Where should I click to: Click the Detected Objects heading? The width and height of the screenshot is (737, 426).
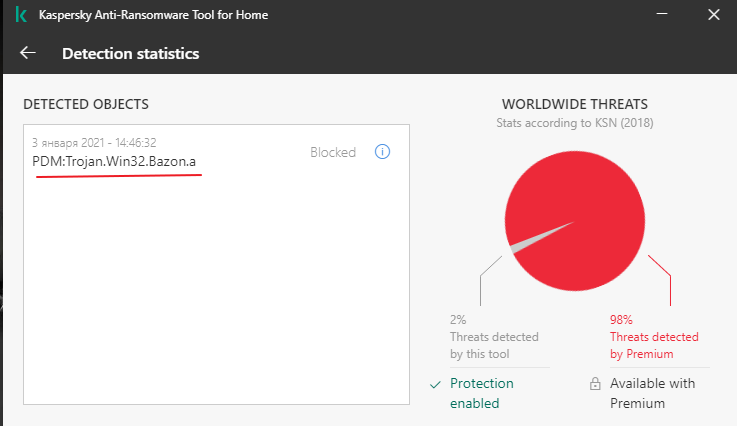pyautogui.click(x=86, y=104)
